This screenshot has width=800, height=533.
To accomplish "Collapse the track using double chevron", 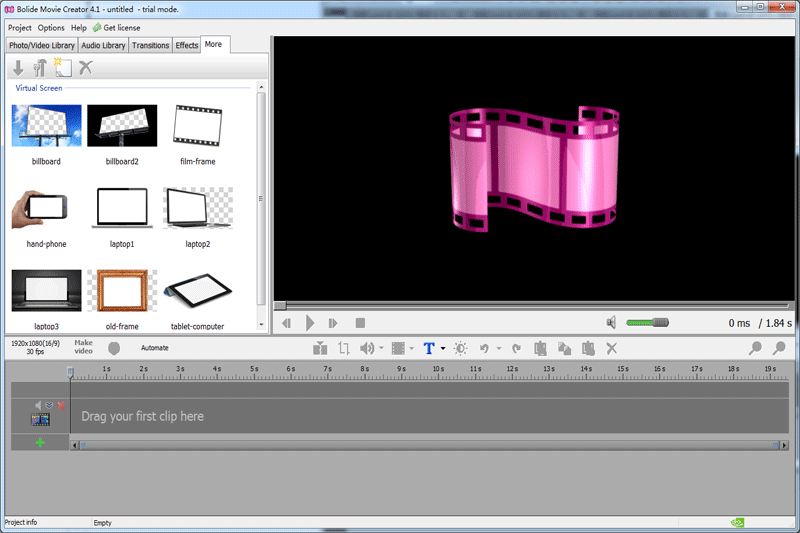I will (x=50, y=405).
